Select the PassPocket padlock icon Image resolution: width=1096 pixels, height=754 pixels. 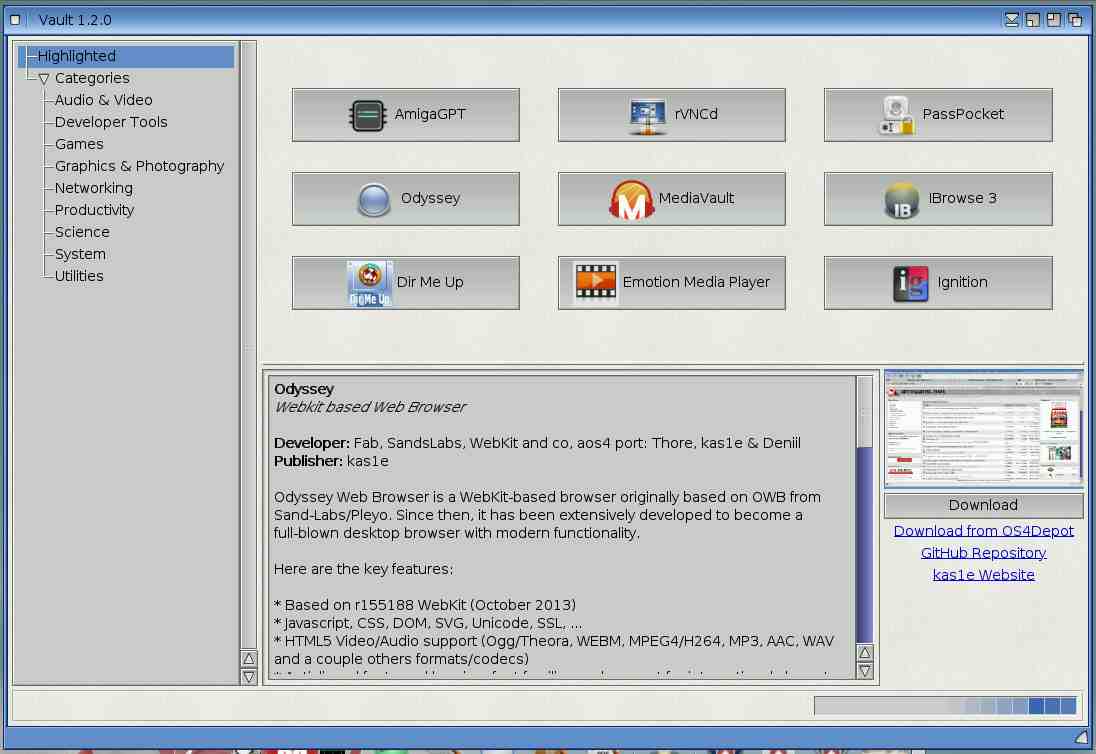897,115
